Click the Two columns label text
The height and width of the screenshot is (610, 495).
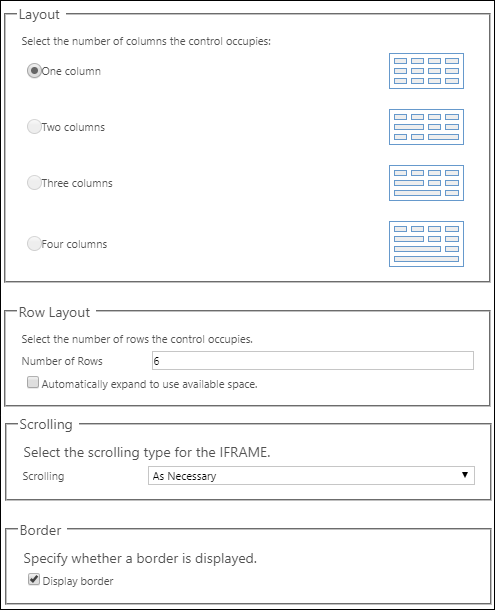tap(73, 127)
